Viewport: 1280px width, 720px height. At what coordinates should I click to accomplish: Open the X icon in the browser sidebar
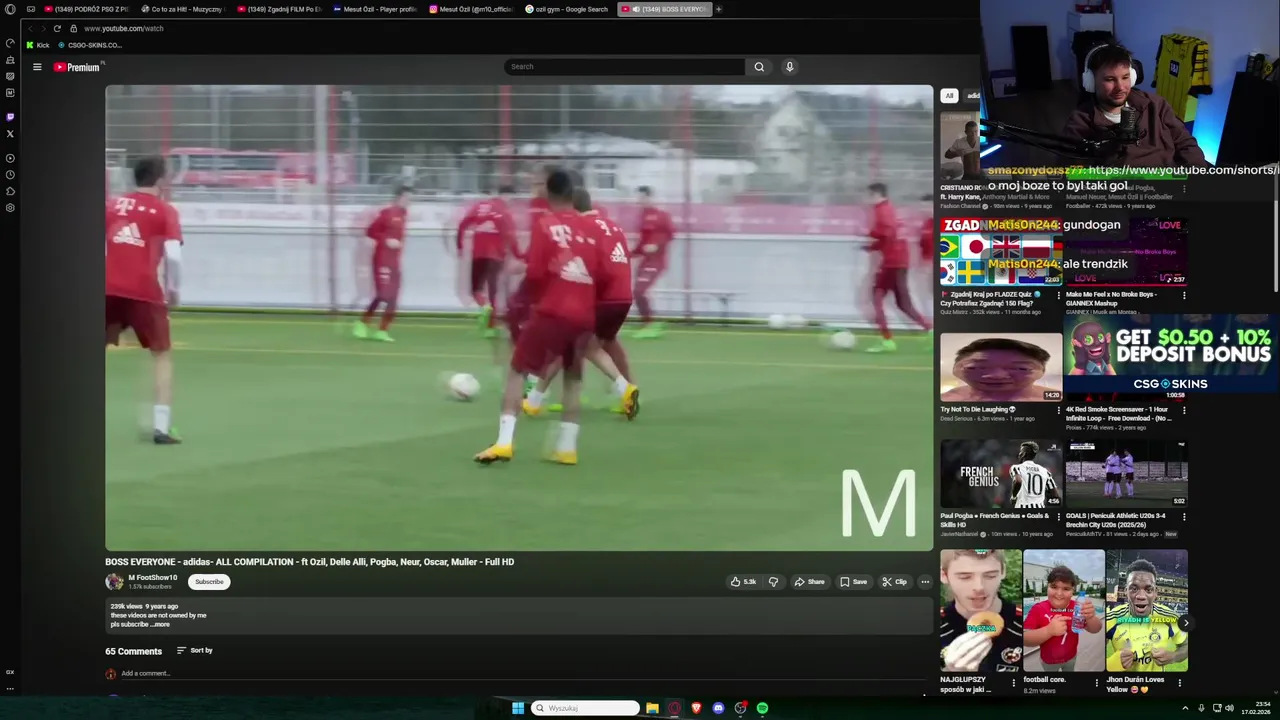tap(10, 133)
